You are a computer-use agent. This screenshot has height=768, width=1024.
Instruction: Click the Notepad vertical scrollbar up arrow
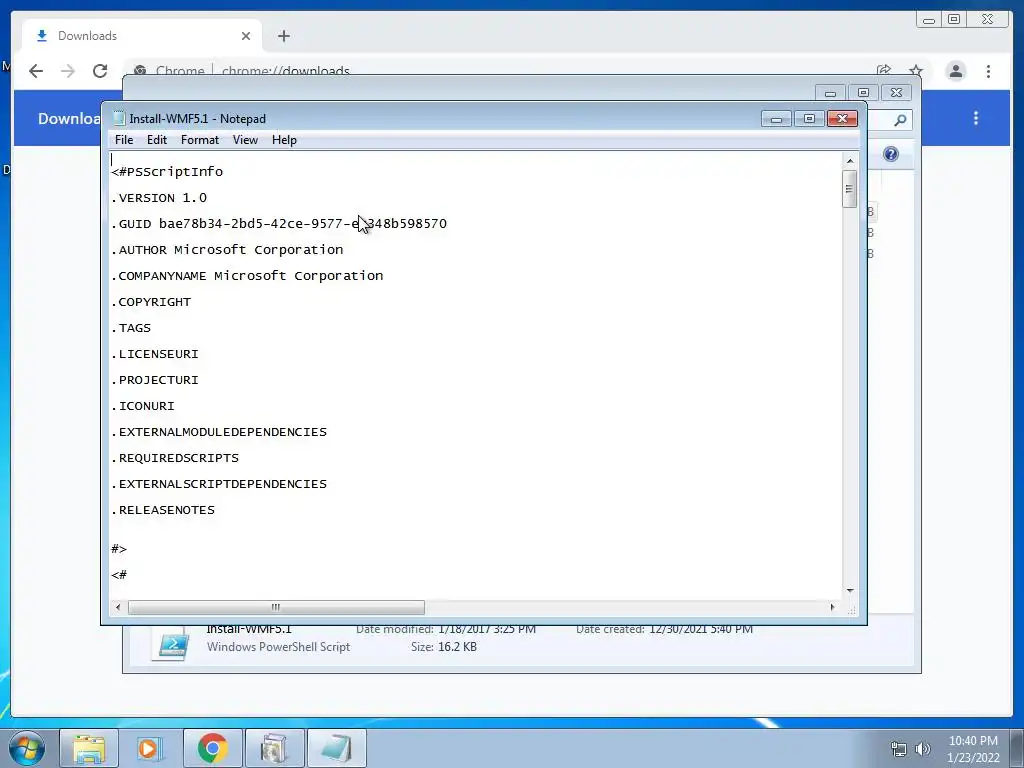coord(850,161)
